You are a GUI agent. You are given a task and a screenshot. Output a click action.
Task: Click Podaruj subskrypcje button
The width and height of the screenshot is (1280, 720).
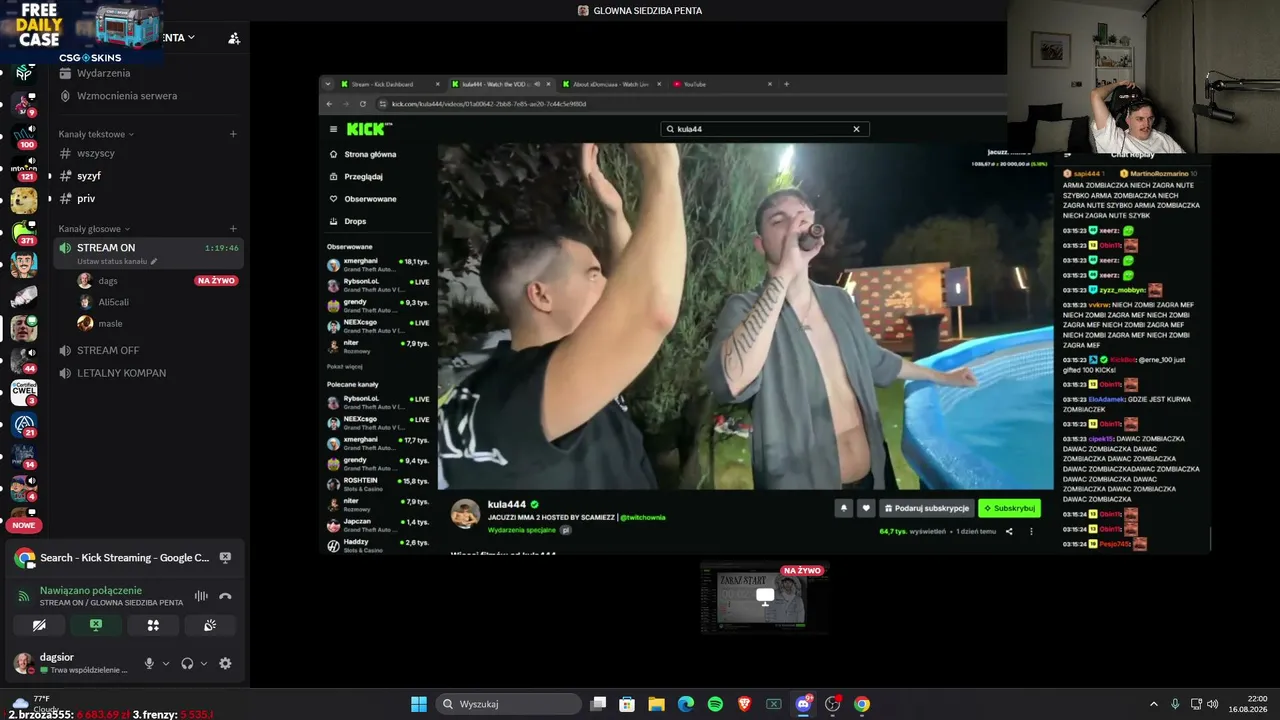click(x=927, y=508)
